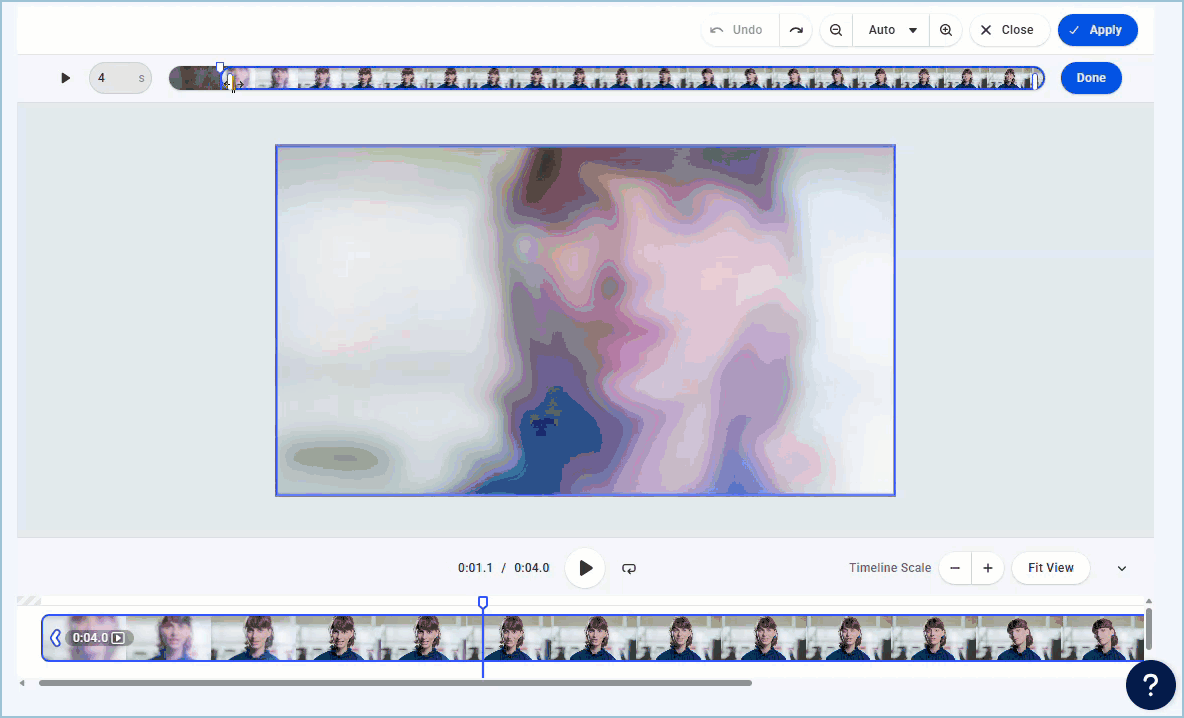This screenshot has height=718, width=1184.
Task: Click the Undo icon
Action: point(739,30)
